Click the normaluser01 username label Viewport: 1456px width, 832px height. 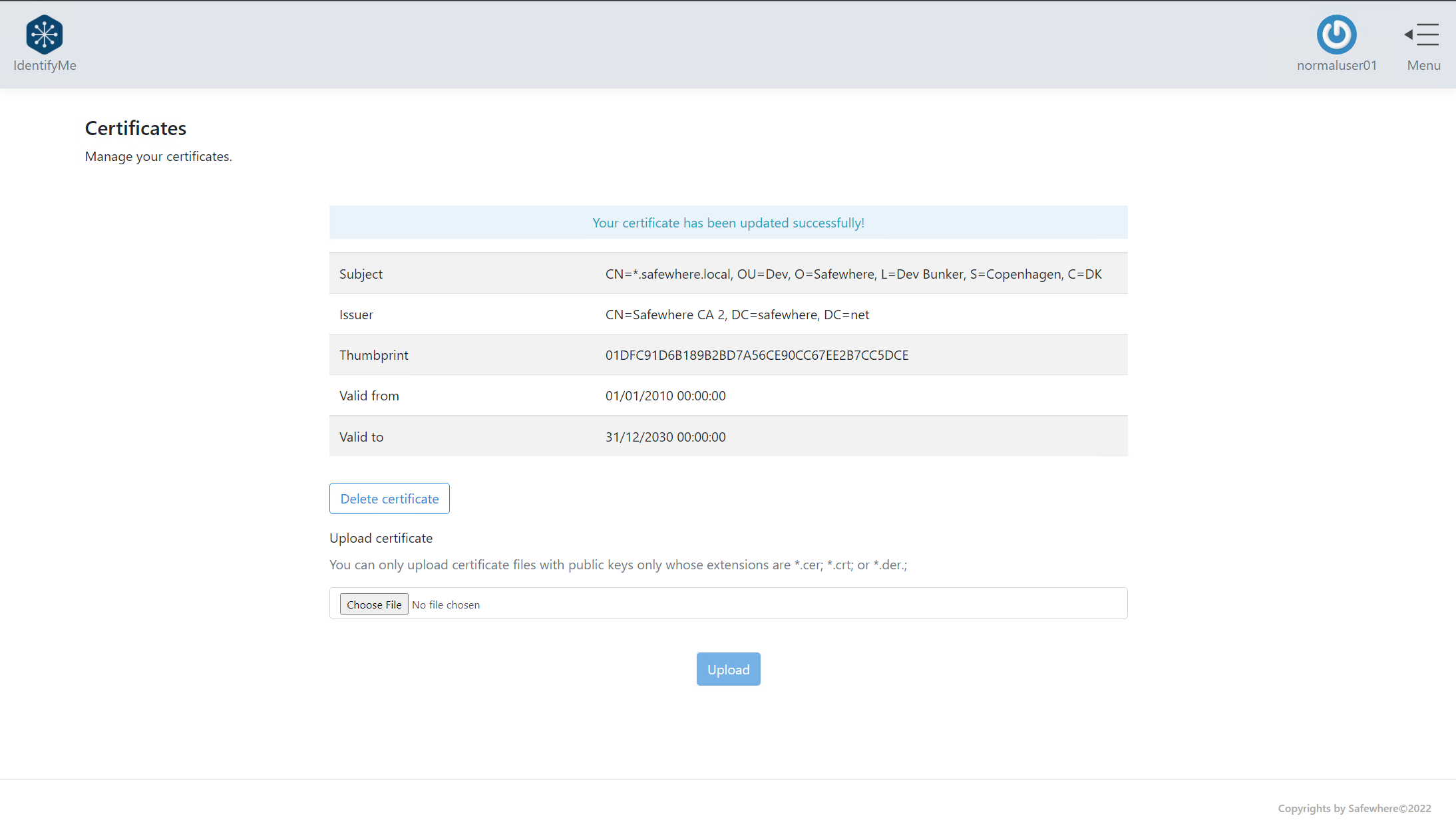1336,65
